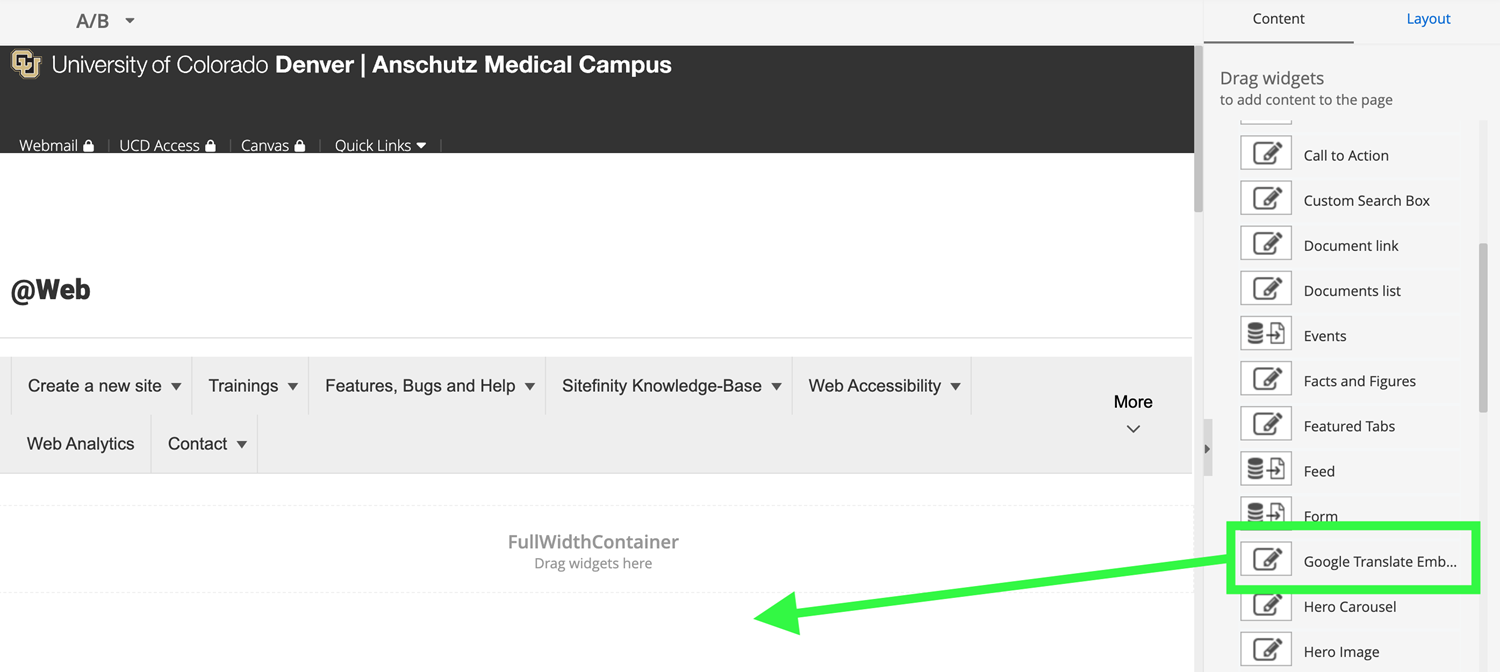This screenshot has width=1500, height=672.
Task: Click the Hero Carousel widget icon
Action: coord(1266,603)
